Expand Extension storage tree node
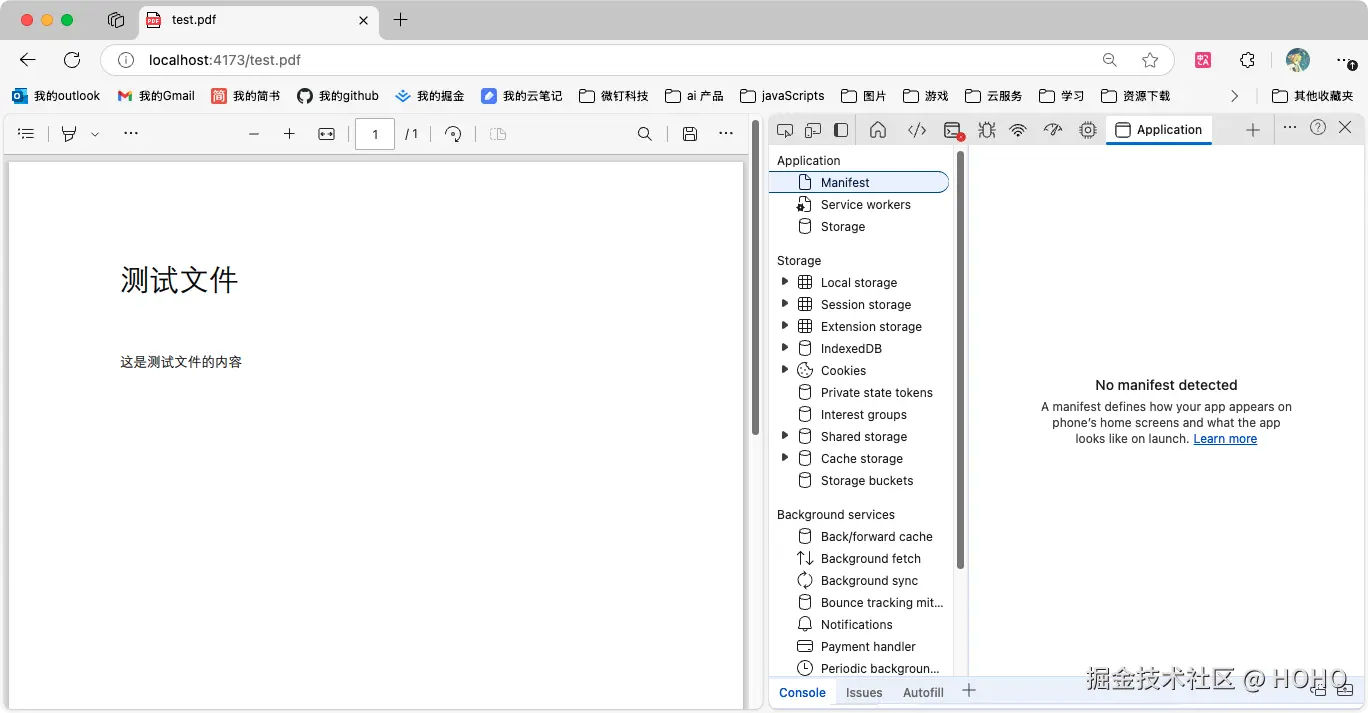1368x713 pixels. 785,326
